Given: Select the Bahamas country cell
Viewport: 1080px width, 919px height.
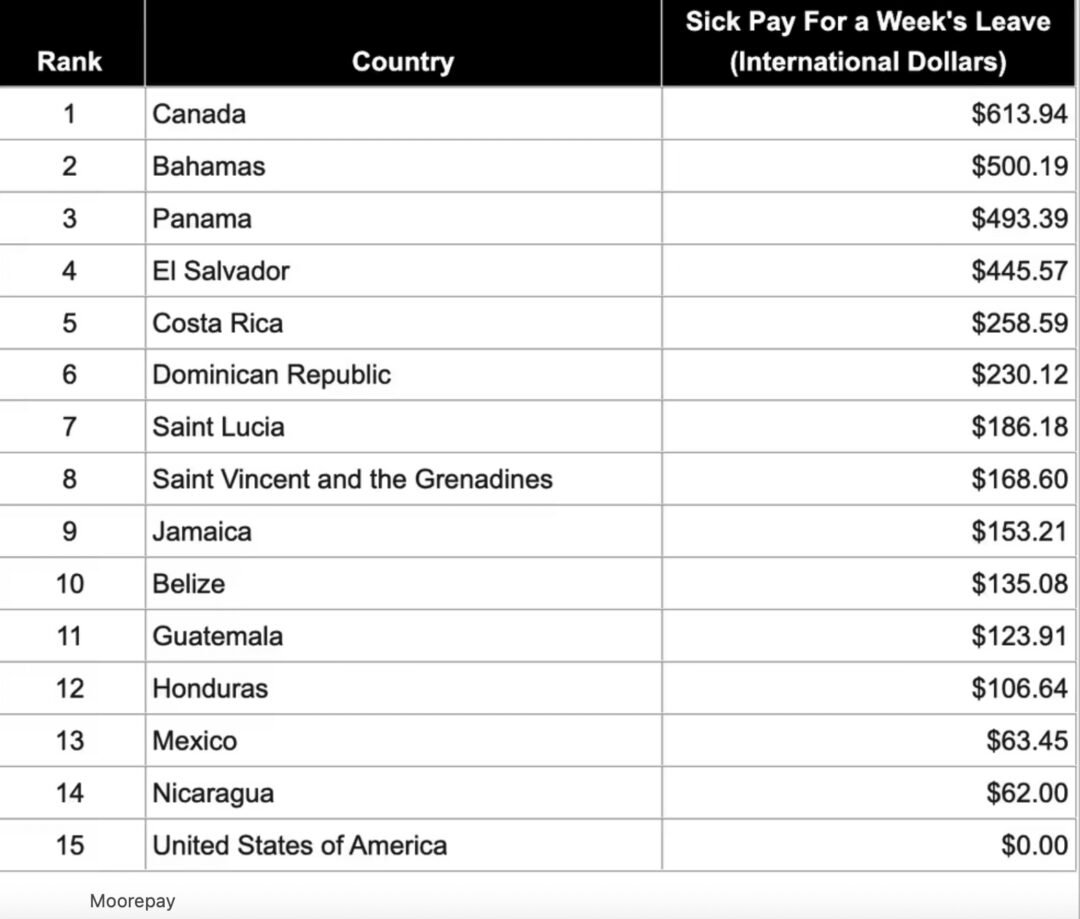Looking at the screenshot, I should point(209,166).
